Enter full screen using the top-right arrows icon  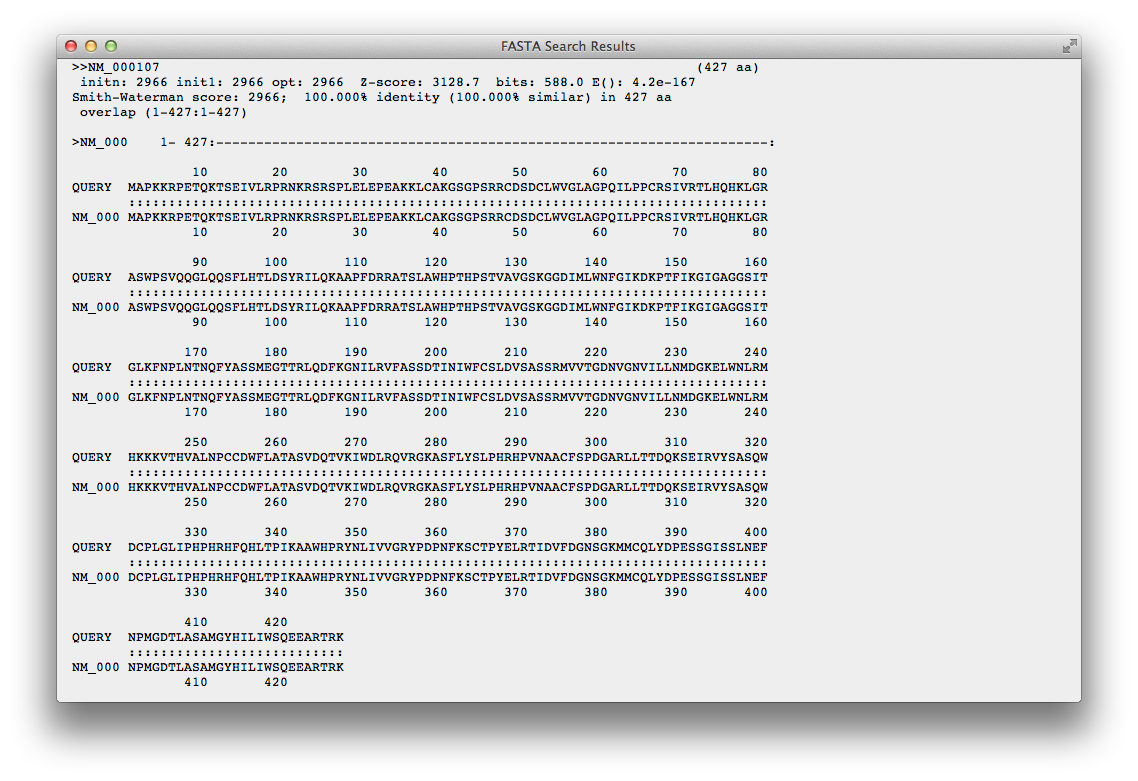(1069, 46)
